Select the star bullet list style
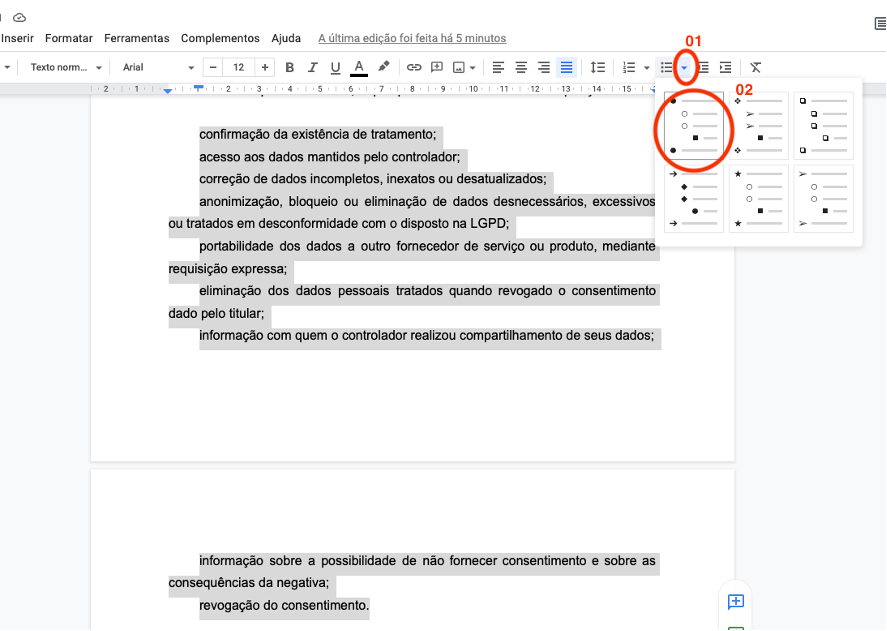 click(x=759, y=197)
